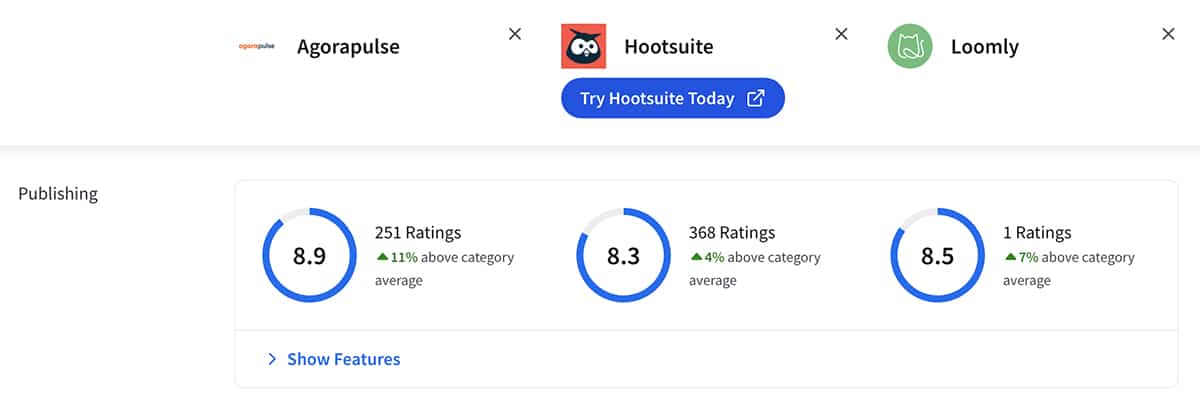Click the Loomly green cat logo
1200x409 pixels.
coord(909,46)
